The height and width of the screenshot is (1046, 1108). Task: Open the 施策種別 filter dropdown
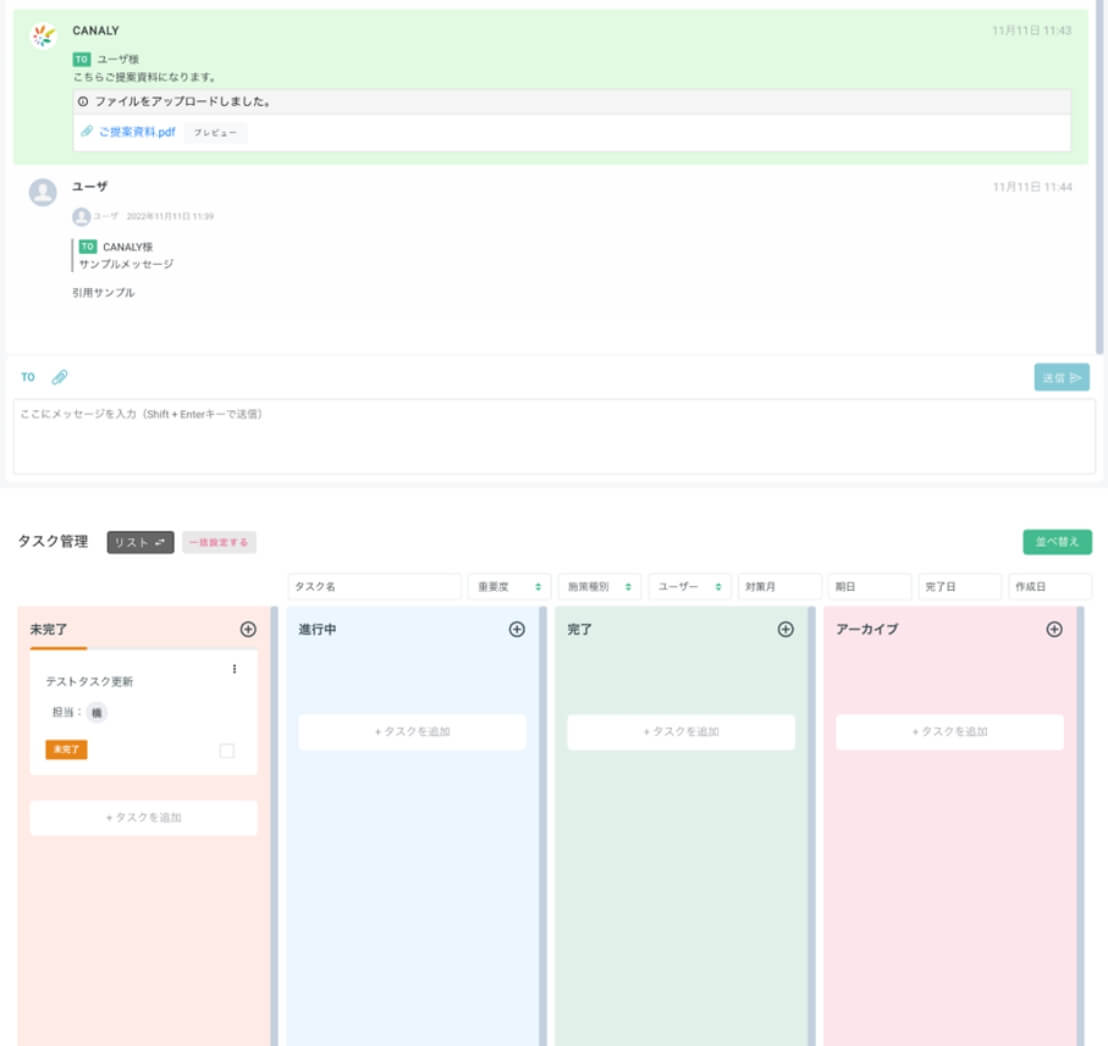(x=599, y=587)
